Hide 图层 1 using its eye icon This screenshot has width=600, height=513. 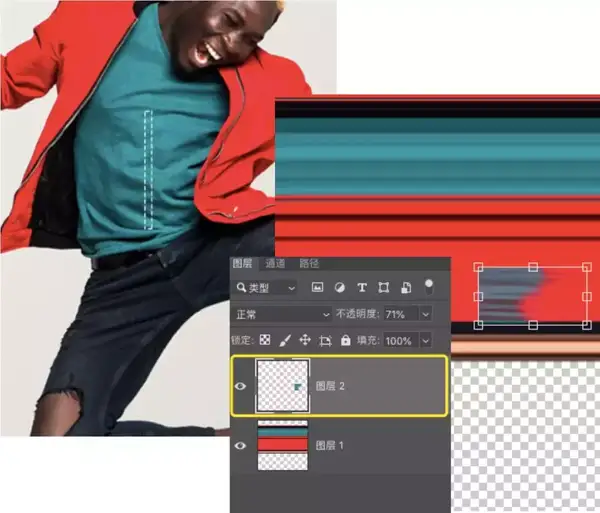coord(240,445)
